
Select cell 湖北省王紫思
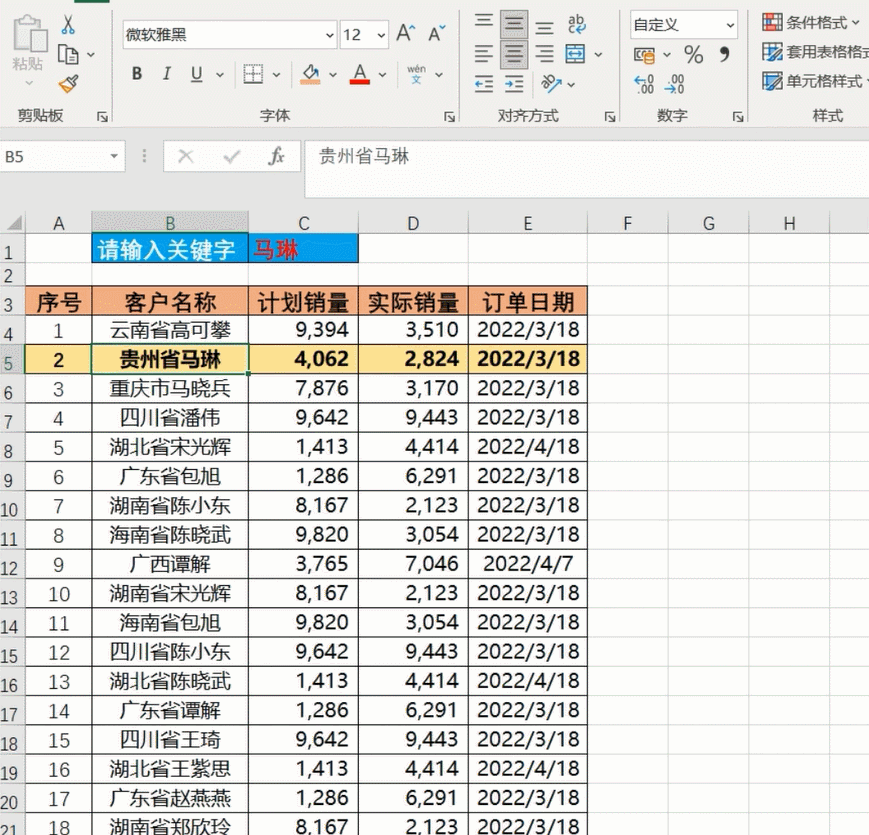click(x=170, y=769)
